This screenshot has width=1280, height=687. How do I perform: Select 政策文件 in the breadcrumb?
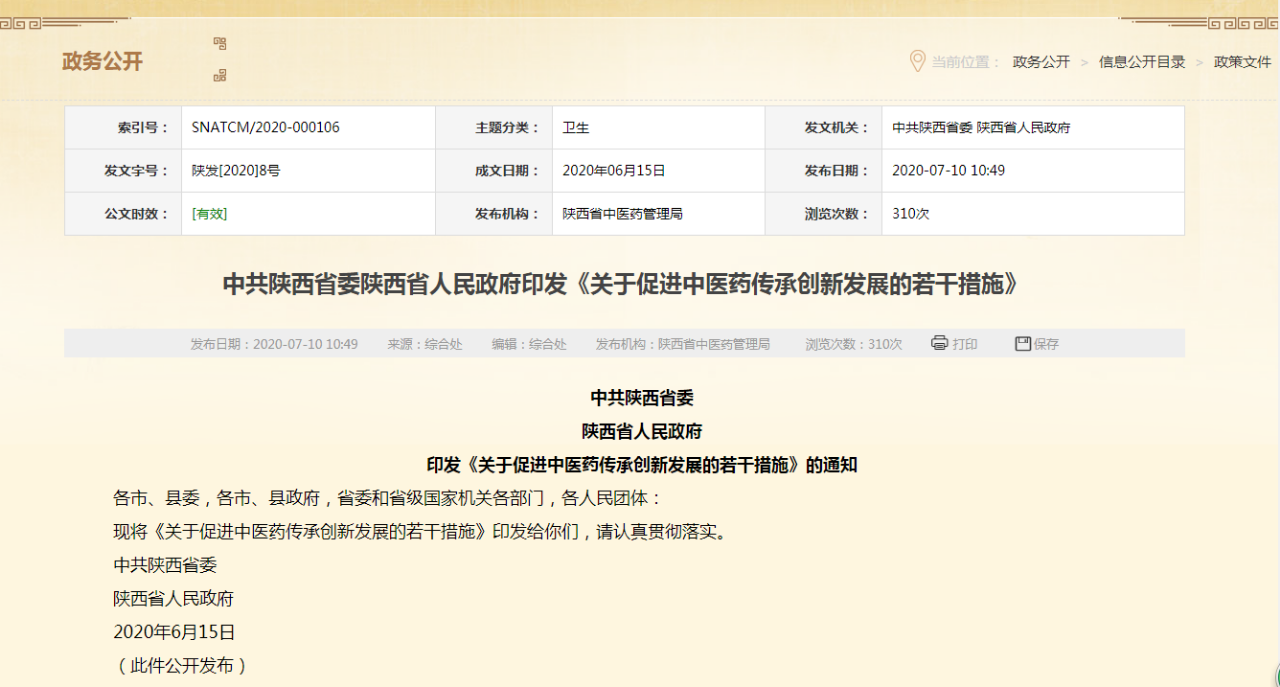(1242, 62)
